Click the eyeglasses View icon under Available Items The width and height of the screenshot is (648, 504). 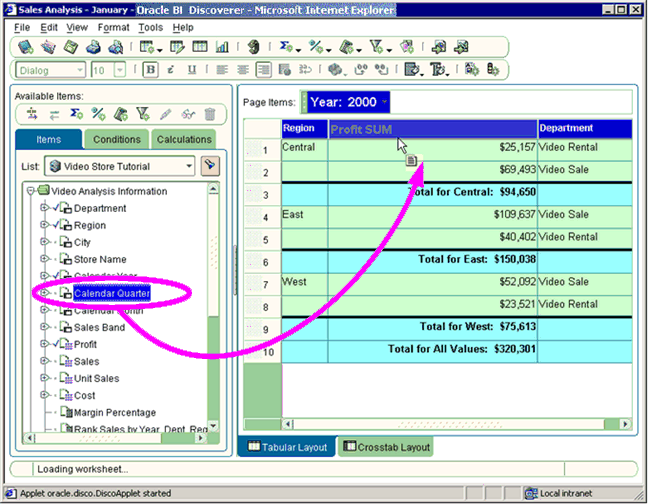click(188, 114)
